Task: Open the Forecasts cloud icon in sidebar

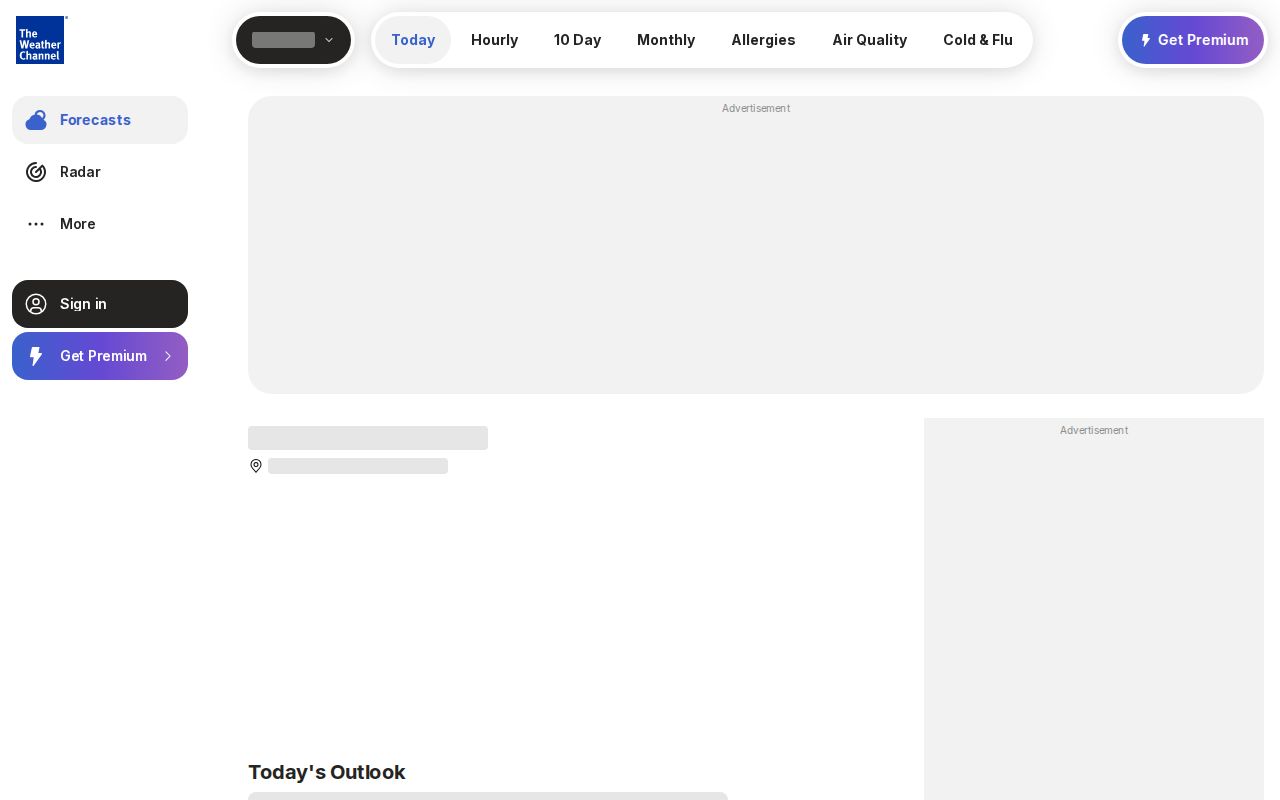Action: [x=36, y=120]
